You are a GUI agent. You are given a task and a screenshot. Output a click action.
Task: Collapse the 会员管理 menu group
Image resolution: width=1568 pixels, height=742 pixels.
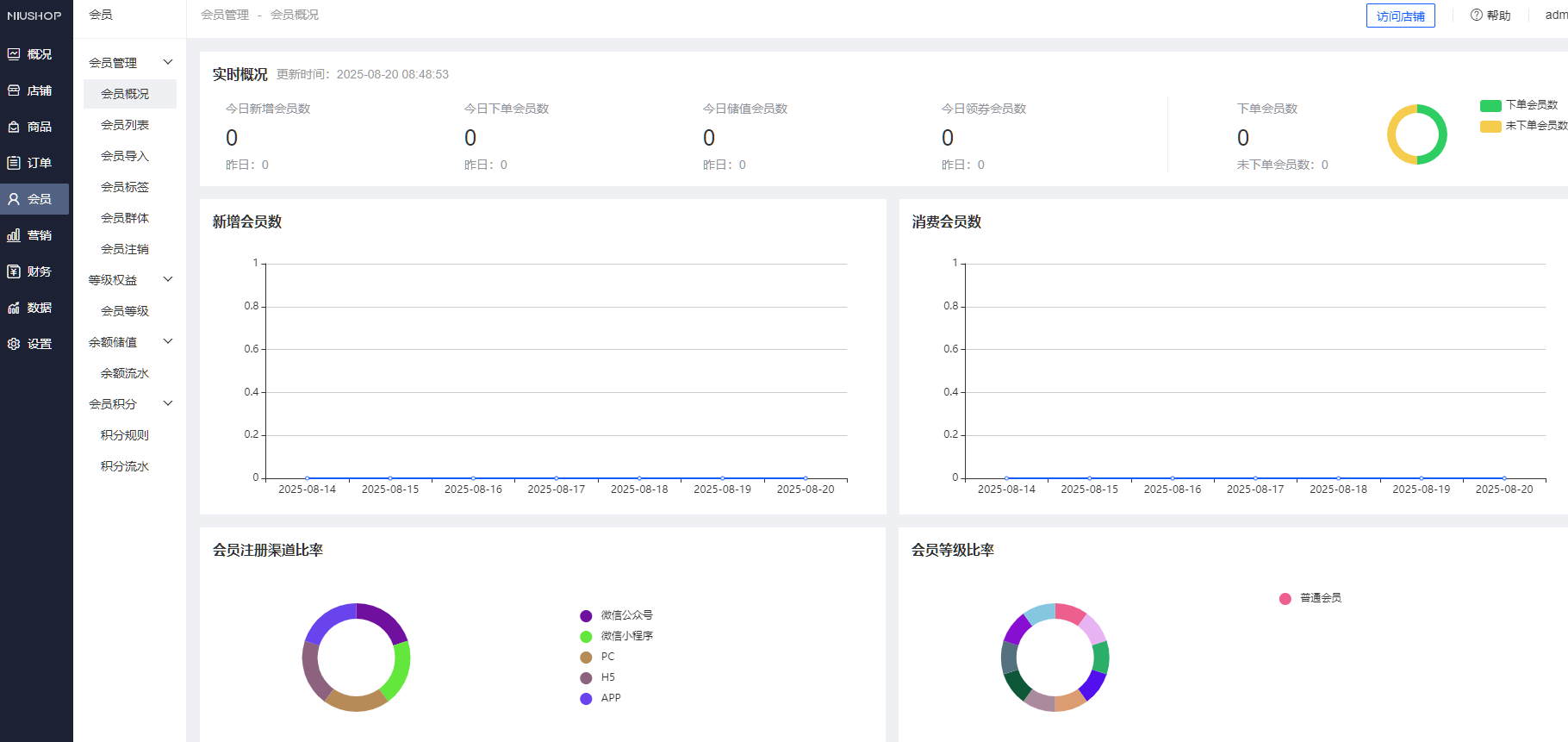[168, 62]
